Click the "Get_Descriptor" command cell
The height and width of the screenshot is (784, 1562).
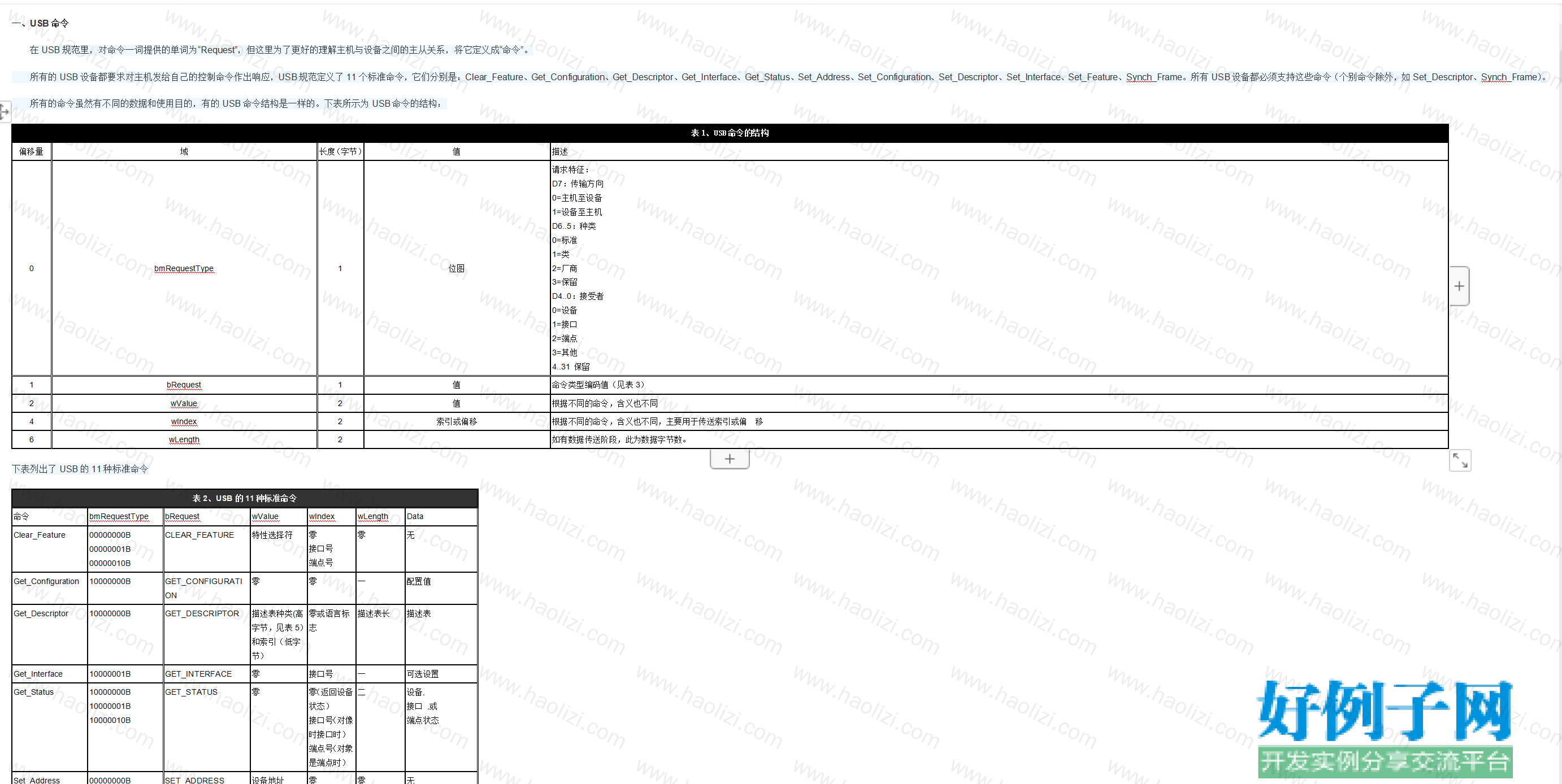click(50, 634)
